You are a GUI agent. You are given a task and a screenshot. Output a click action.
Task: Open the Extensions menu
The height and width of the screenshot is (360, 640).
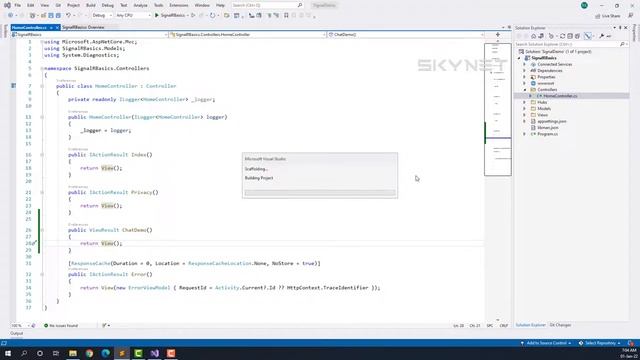(x=179, y=5)
